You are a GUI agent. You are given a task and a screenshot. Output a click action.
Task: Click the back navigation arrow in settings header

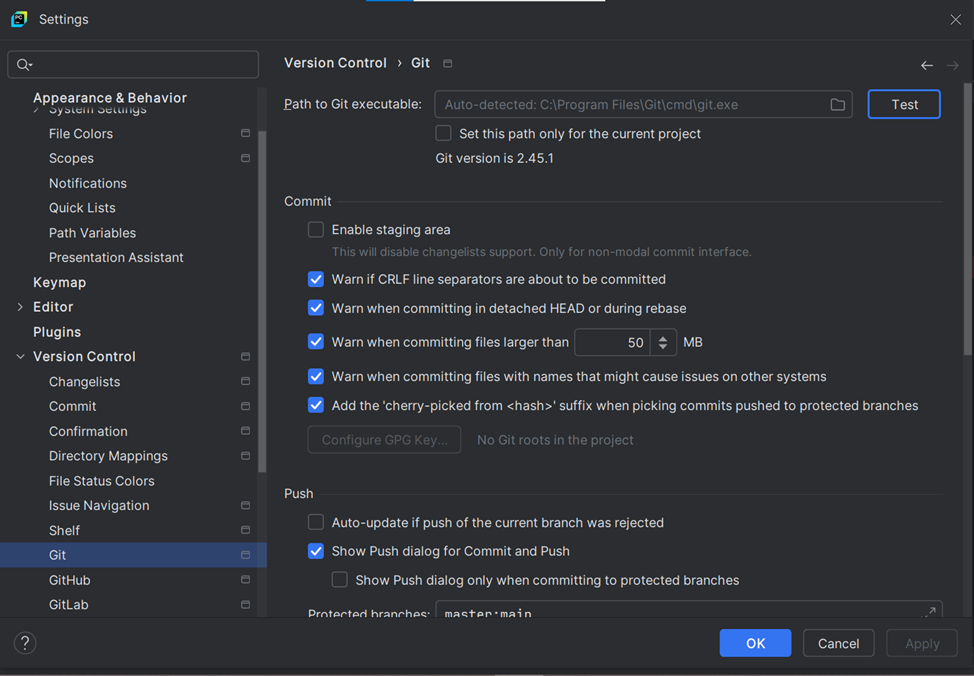(x=926, y=65)
